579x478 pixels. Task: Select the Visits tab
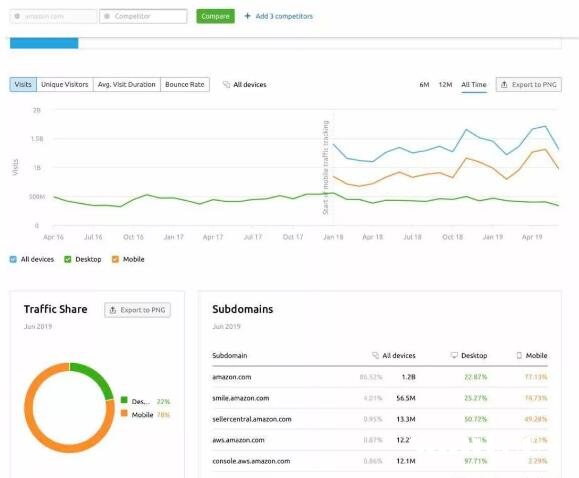point(23,85)
